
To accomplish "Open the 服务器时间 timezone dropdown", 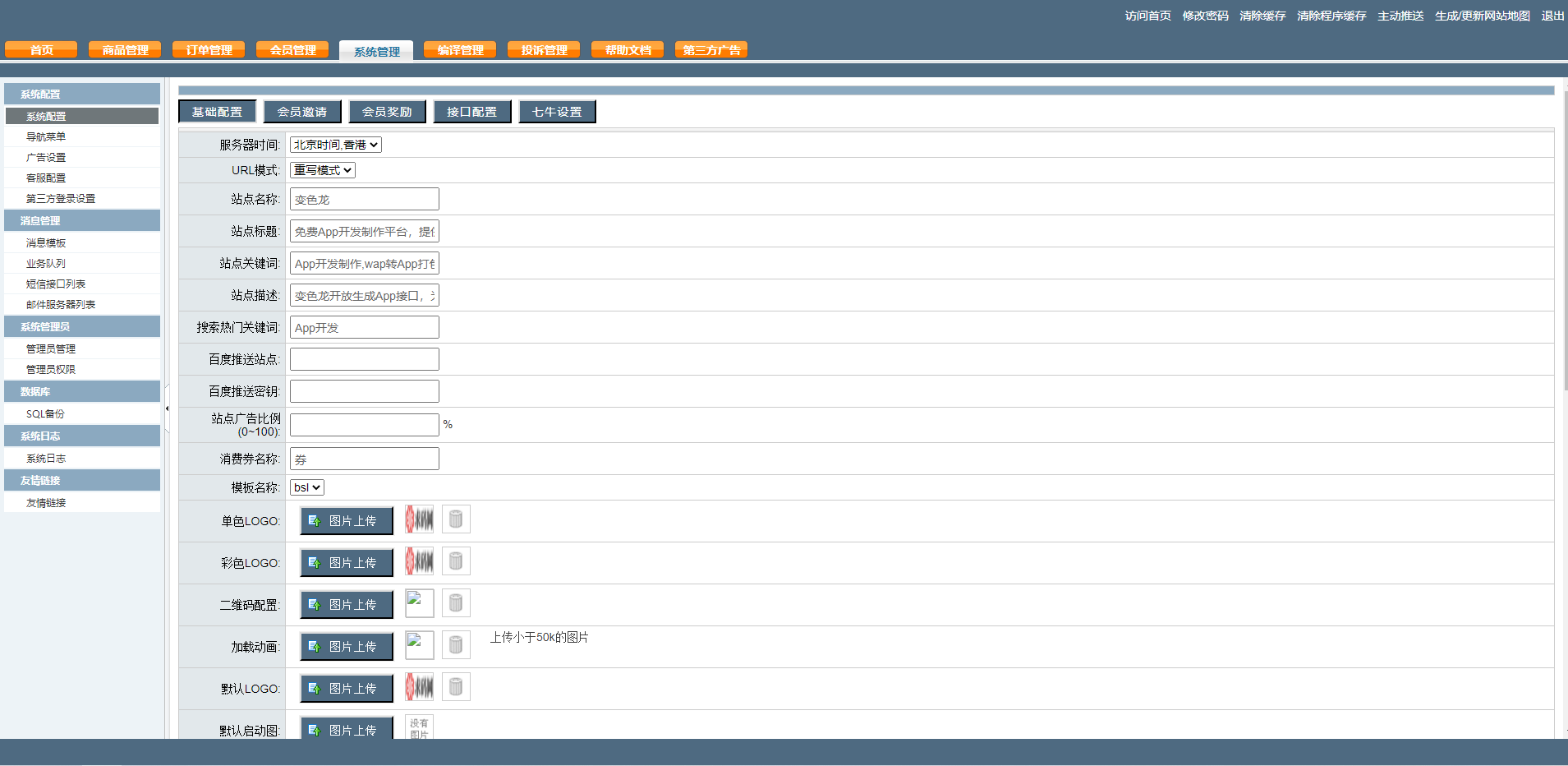I will [x=335, y=145].
